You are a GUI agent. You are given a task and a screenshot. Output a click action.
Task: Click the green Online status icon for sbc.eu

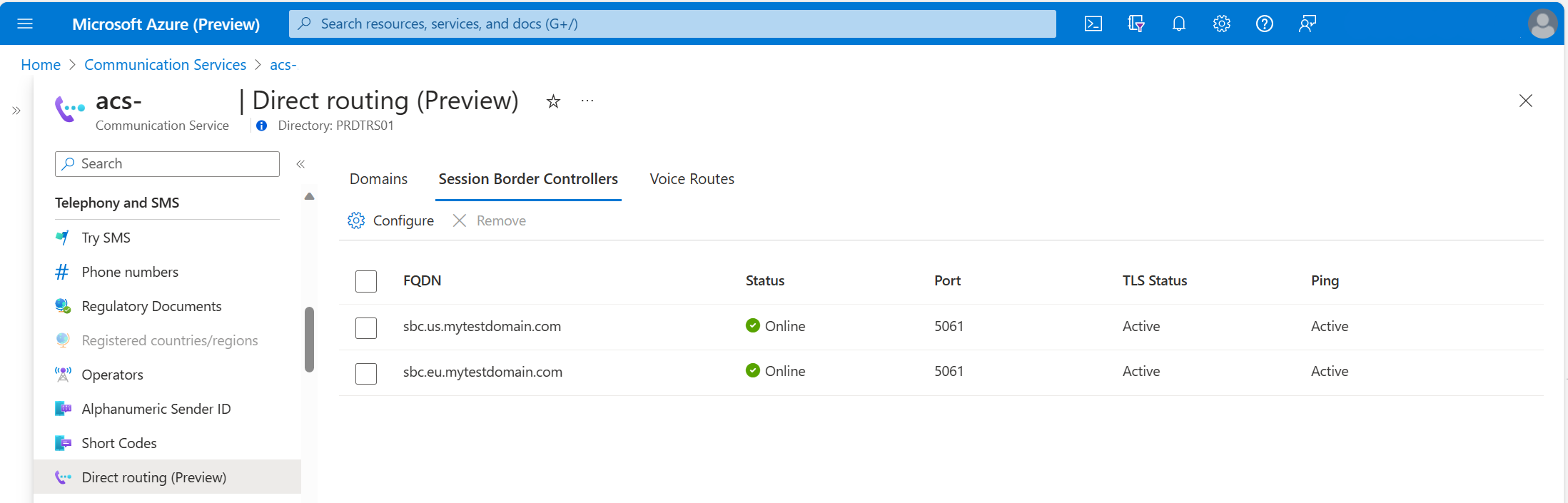[752, 370]
